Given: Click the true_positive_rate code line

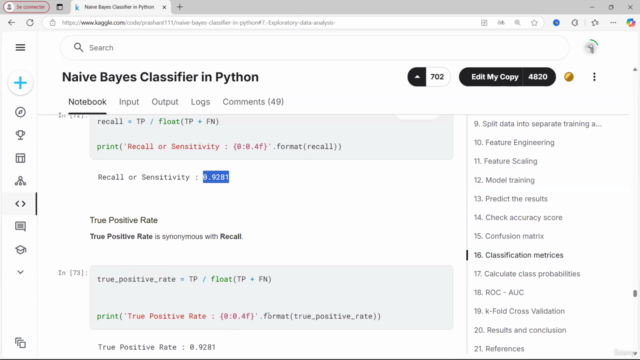Looking at the screenshot, I should (184, 279).
